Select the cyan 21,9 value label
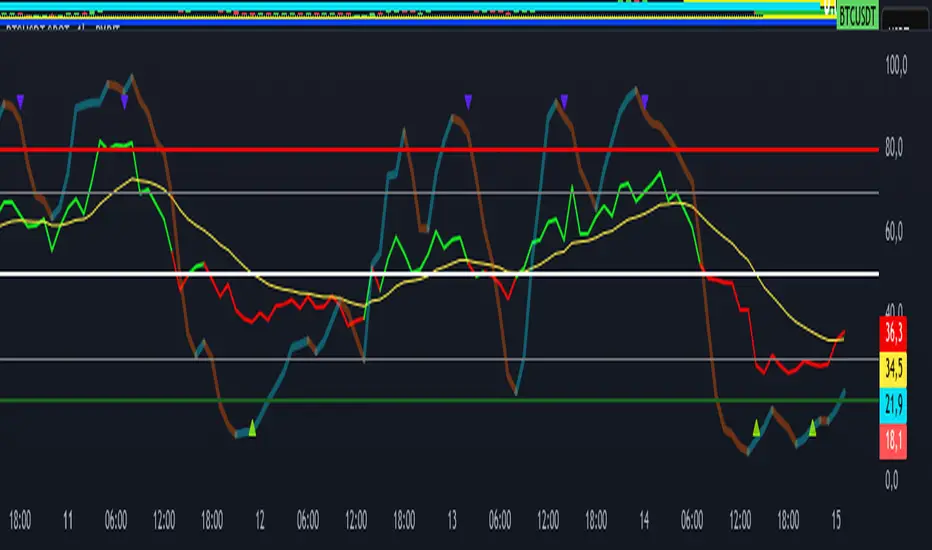Screen dimensions: 932x550 [x=893, y=405]
